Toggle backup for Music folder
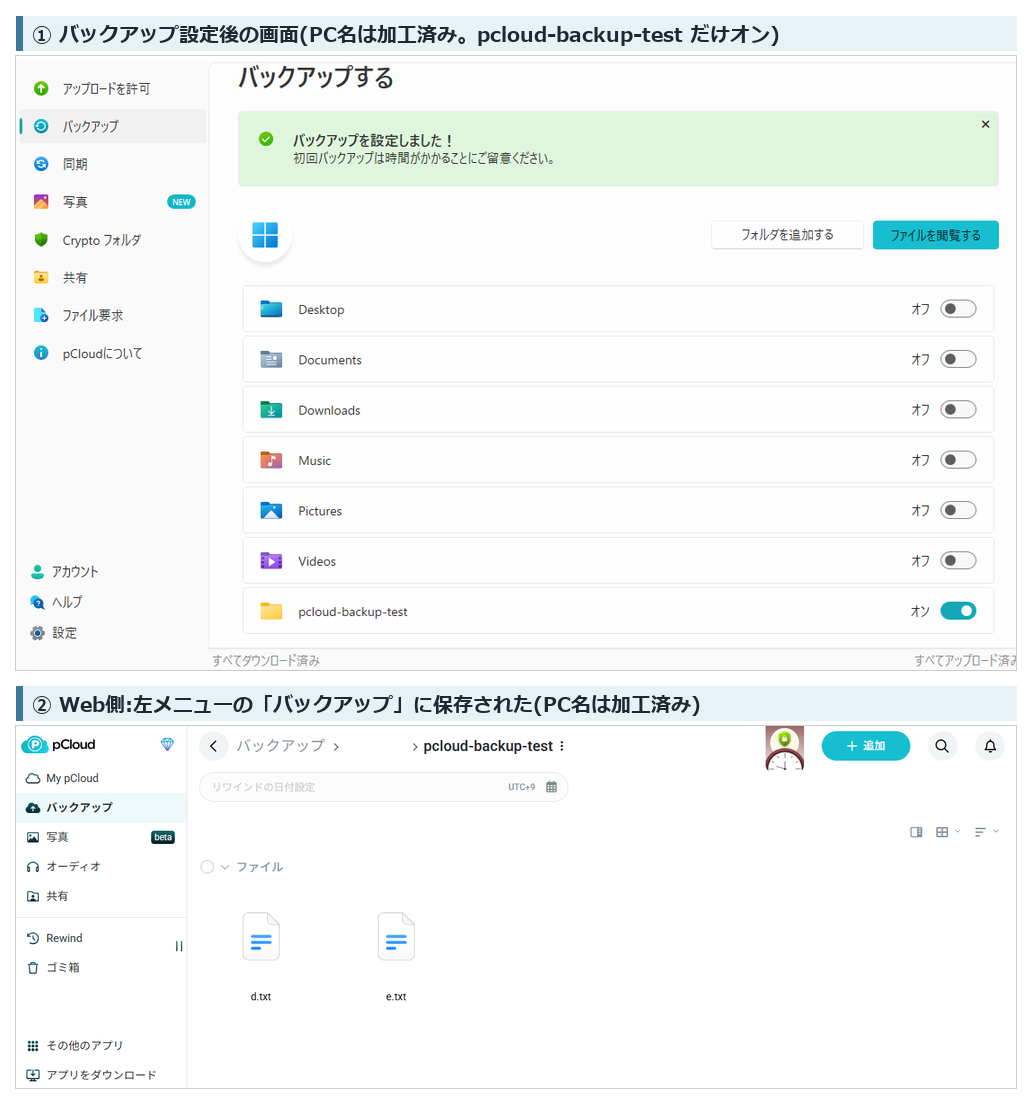 958,460
